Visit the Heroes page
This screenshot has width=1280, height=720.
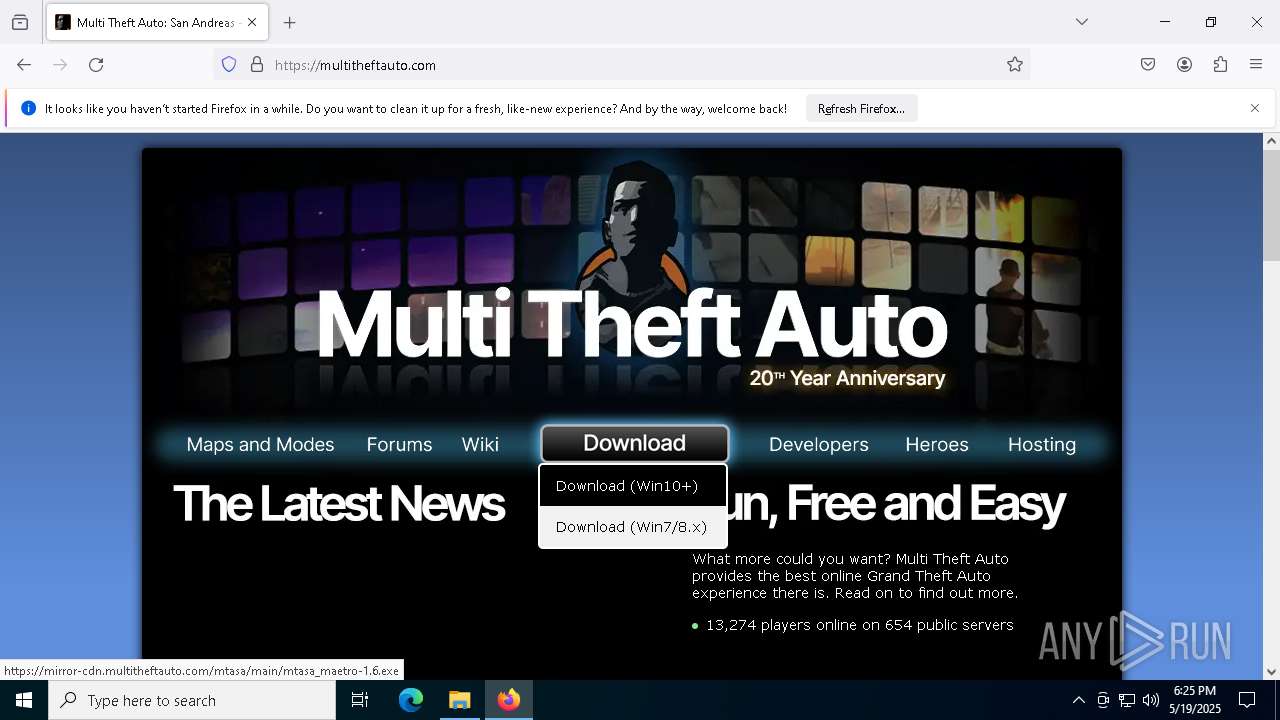pyautogui.click(x=937, y=444)
